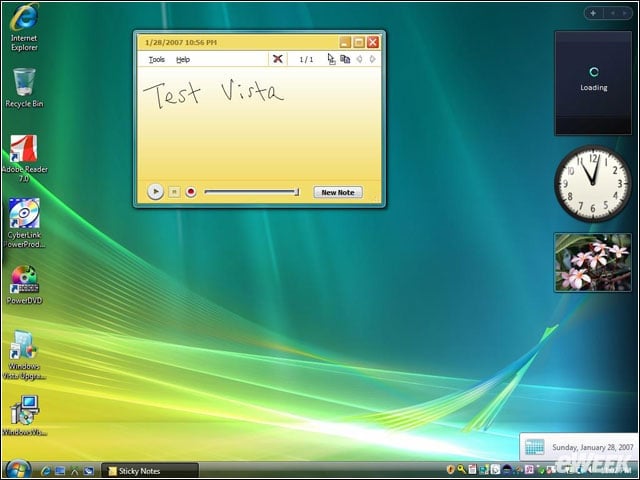Select the Windows Vista Upgrade Advisor shortcut
The width and height of the screenshot is (640, 480).
pos(24,355)
